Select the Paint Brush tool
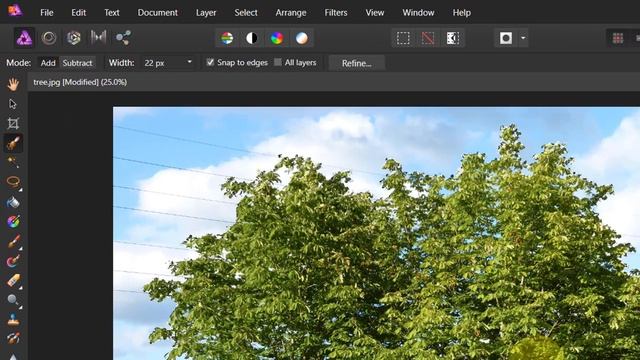Screen dimensions: 640x360 coord(13,241)
